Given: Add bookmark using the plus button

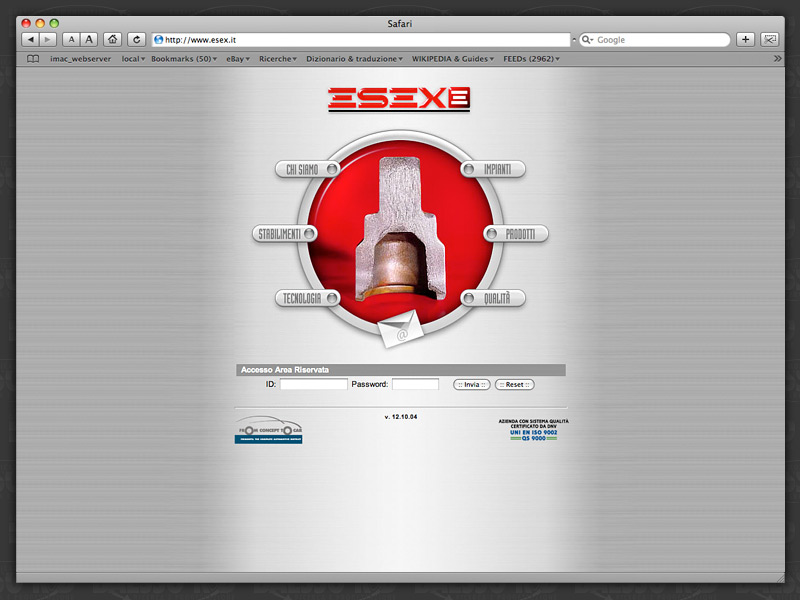Looking at the screenshot, I should point(745,39).
